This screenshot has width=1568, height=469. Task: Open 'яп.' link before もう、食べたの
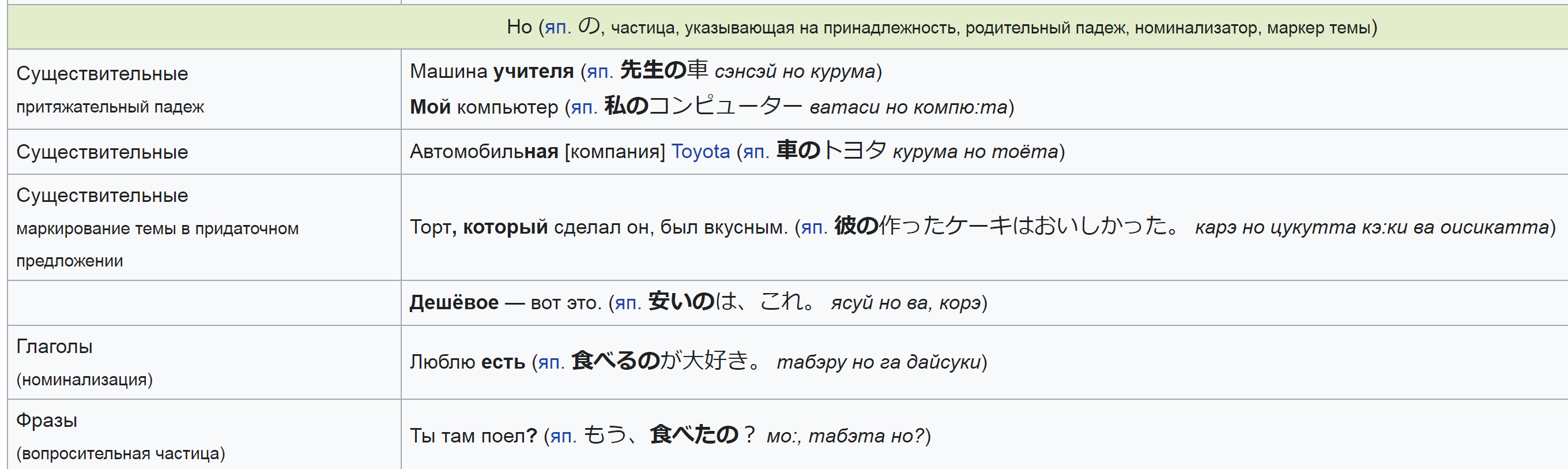coord(563,436)
